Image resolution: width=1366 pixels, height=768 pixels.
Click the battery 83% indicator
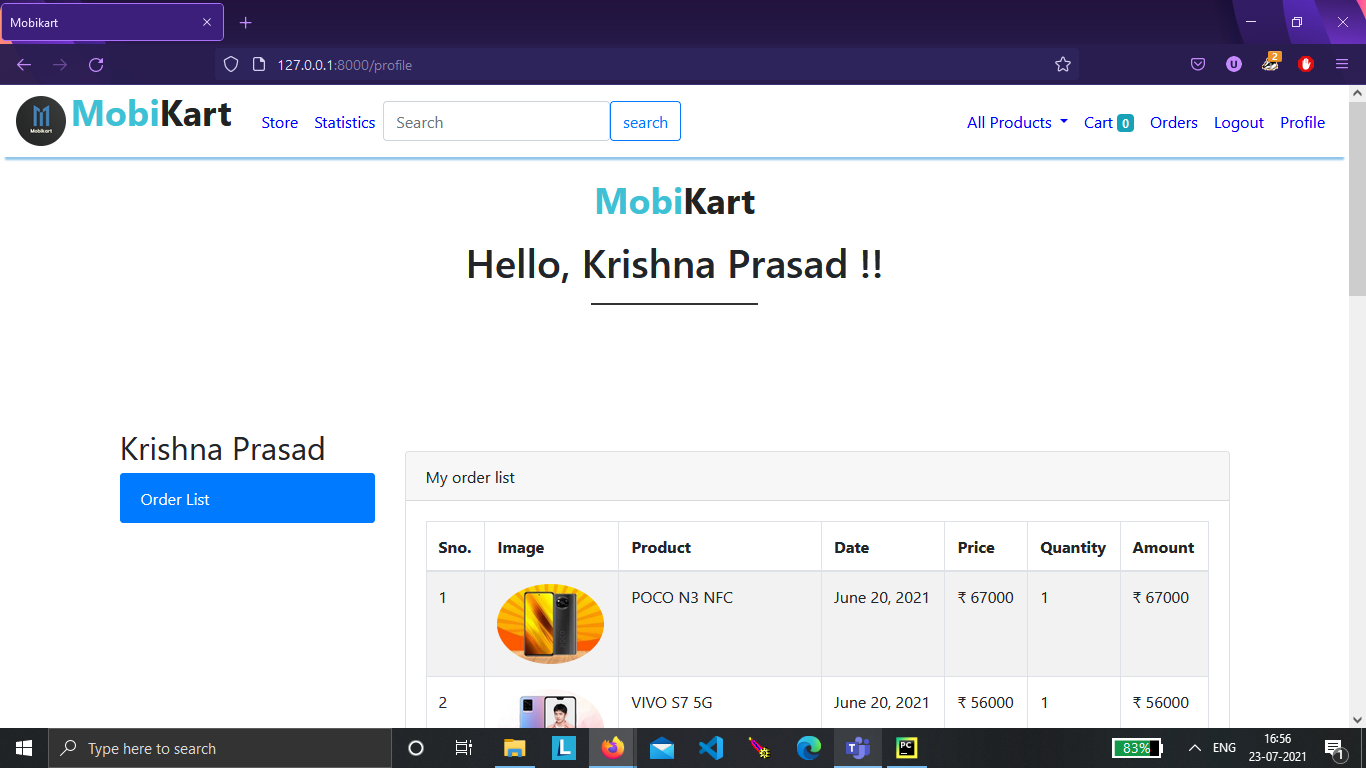pos(1138,748)
